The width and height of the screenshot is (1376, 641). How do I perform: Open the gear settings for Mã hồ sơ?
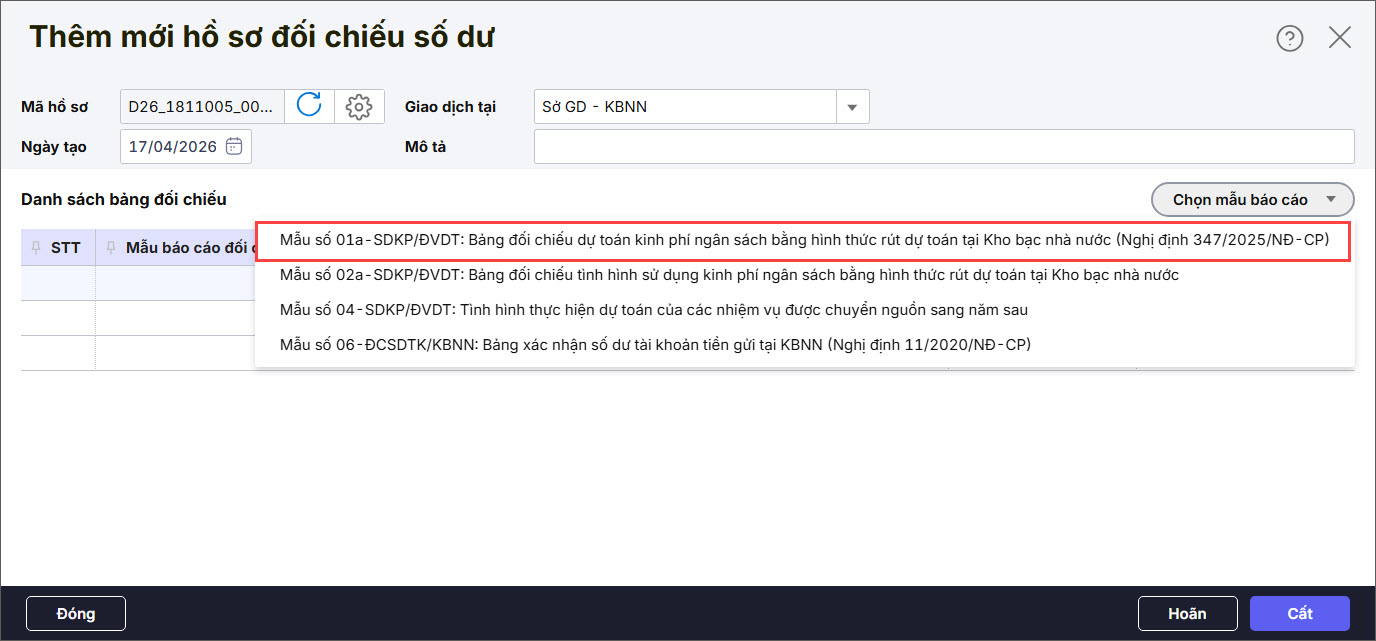tap(359, 106)
